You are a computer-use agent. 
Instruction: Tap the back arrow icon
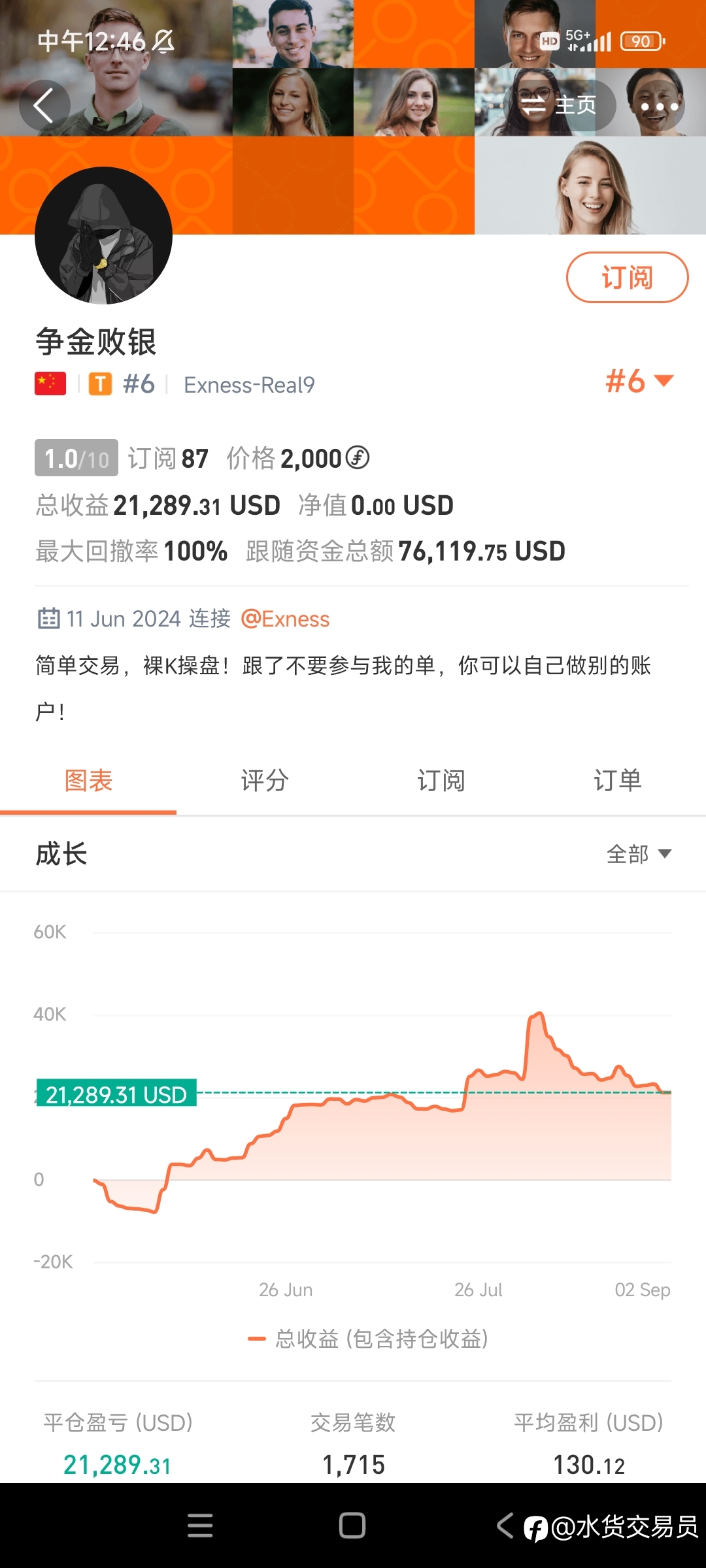(x=44, y=105)
